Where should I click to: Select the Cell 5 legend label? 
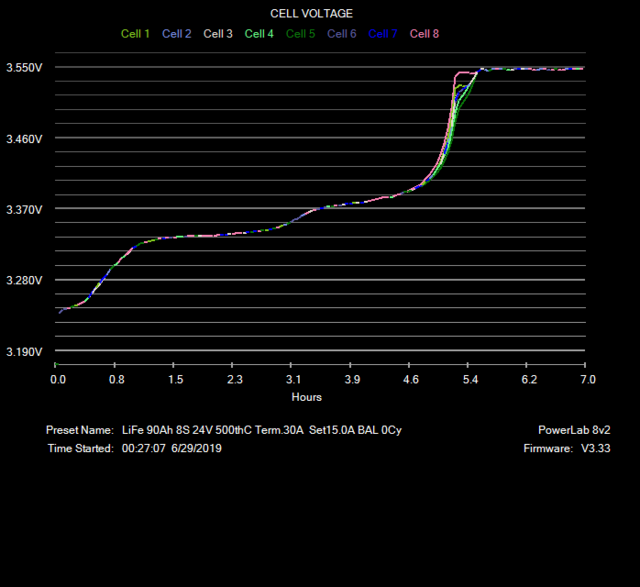coord(300,33)
